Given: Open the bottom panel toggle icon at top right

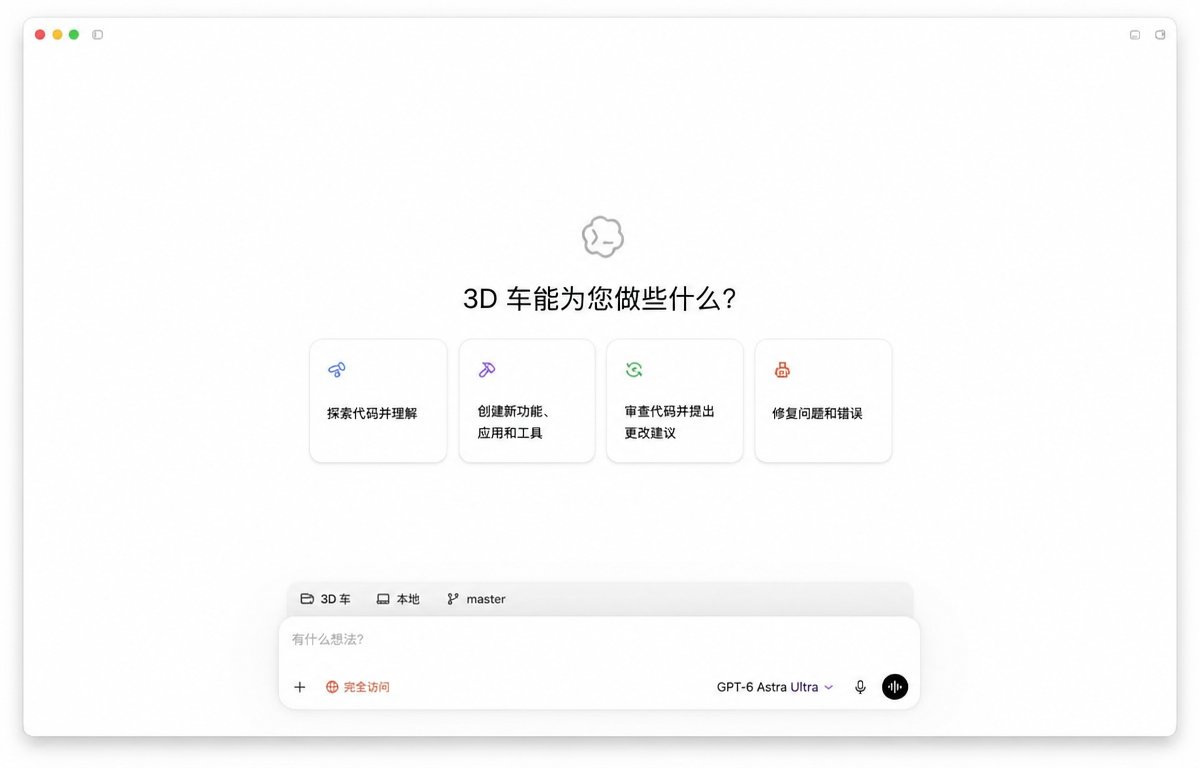Looking at the screenshot, I should (1135, 35).
